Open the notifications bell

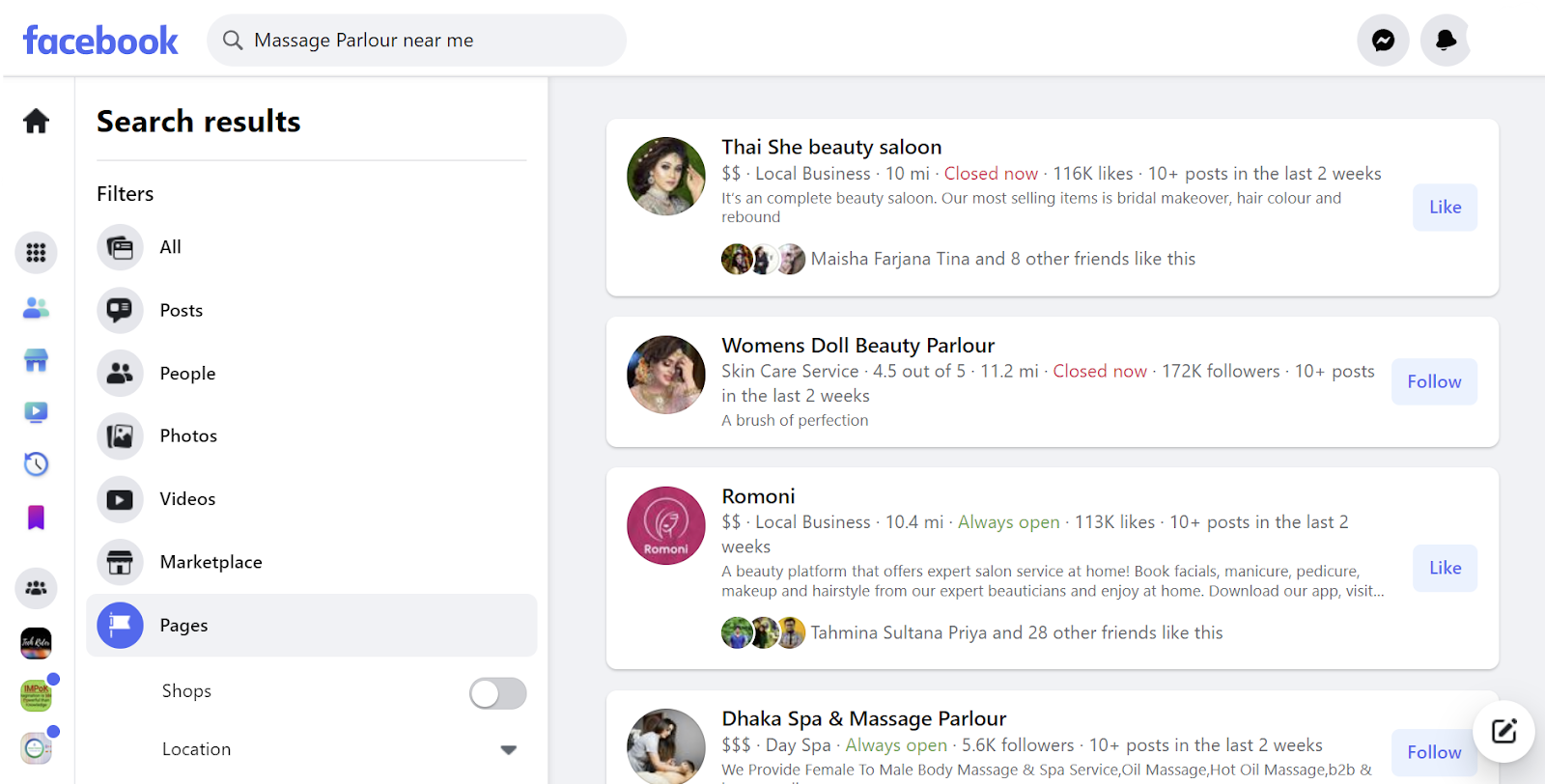click(x=1446, y=40)
